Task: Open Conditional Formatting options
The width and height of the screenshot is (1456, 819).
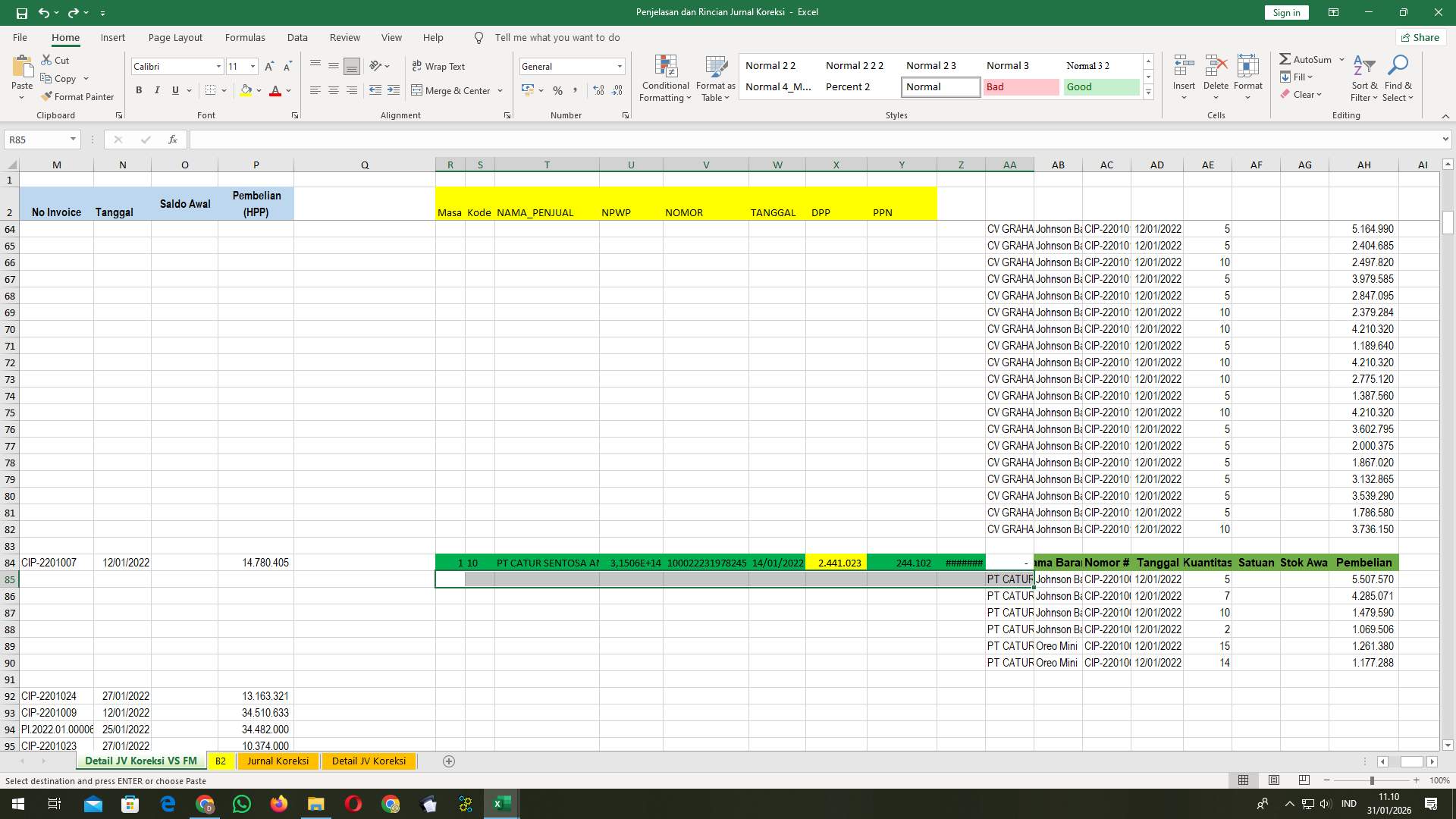Action: pyautogui.click(x=665, y=78)
